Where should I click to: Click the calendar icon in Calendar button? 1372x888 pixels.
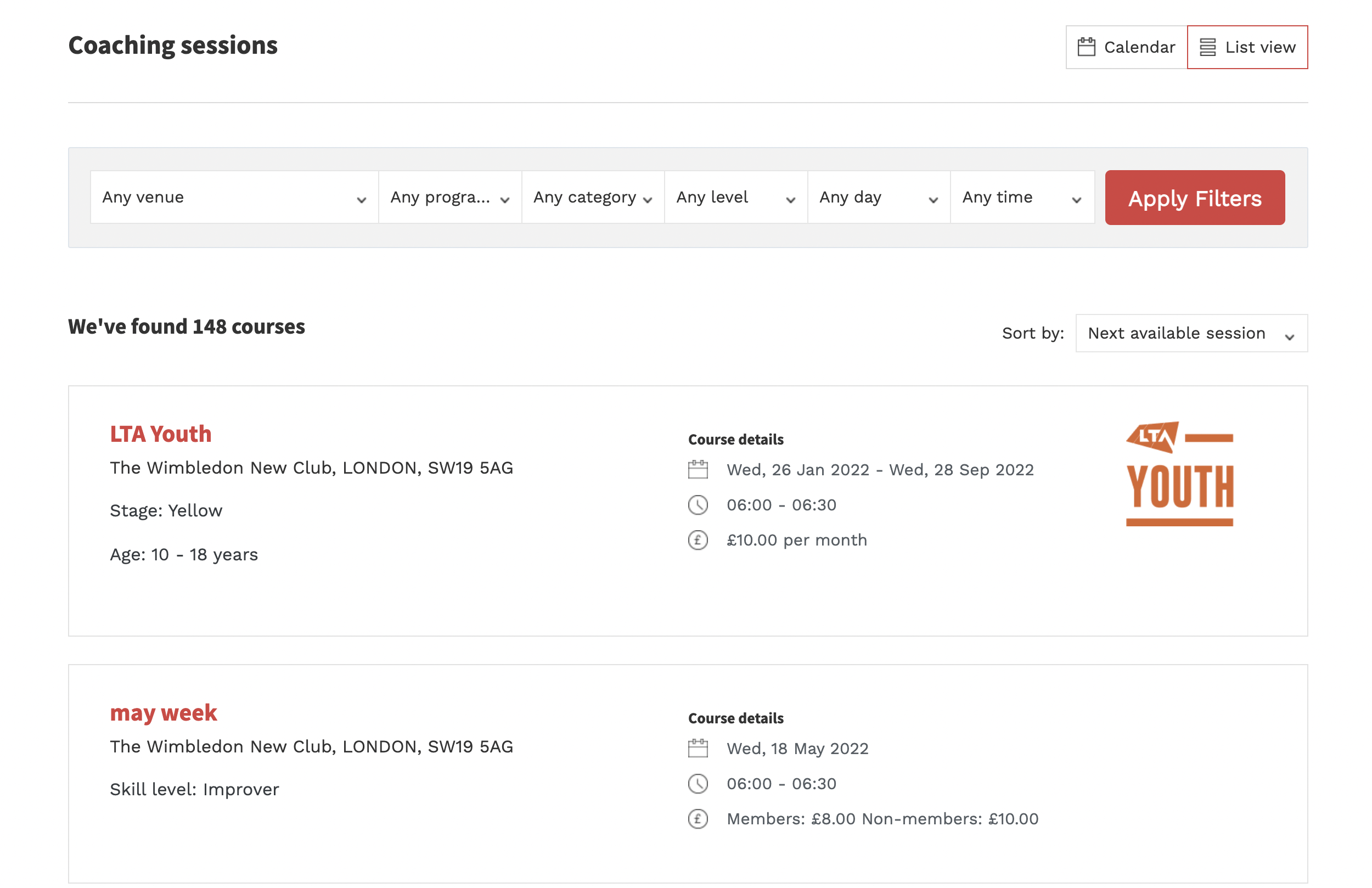pos(1086,47)
